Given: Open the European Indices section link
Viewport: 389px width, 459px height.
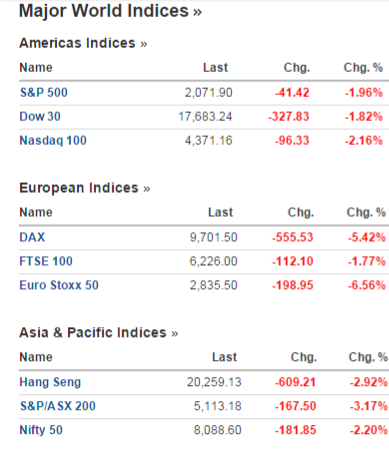Looking at the screenshot, I should point(85,188).
